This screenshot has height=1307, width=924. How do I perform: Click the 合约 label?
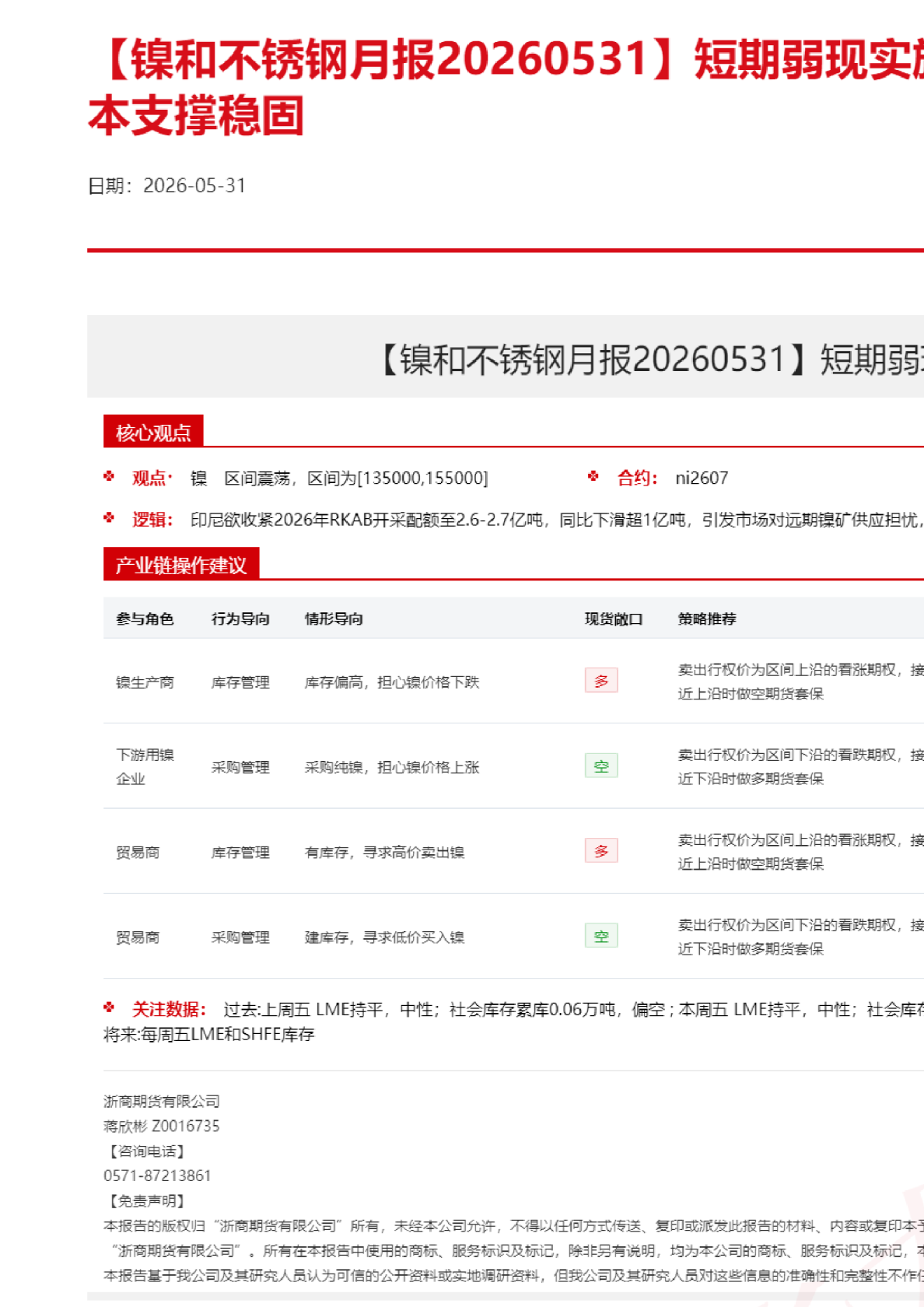click(x=638, y=478)
